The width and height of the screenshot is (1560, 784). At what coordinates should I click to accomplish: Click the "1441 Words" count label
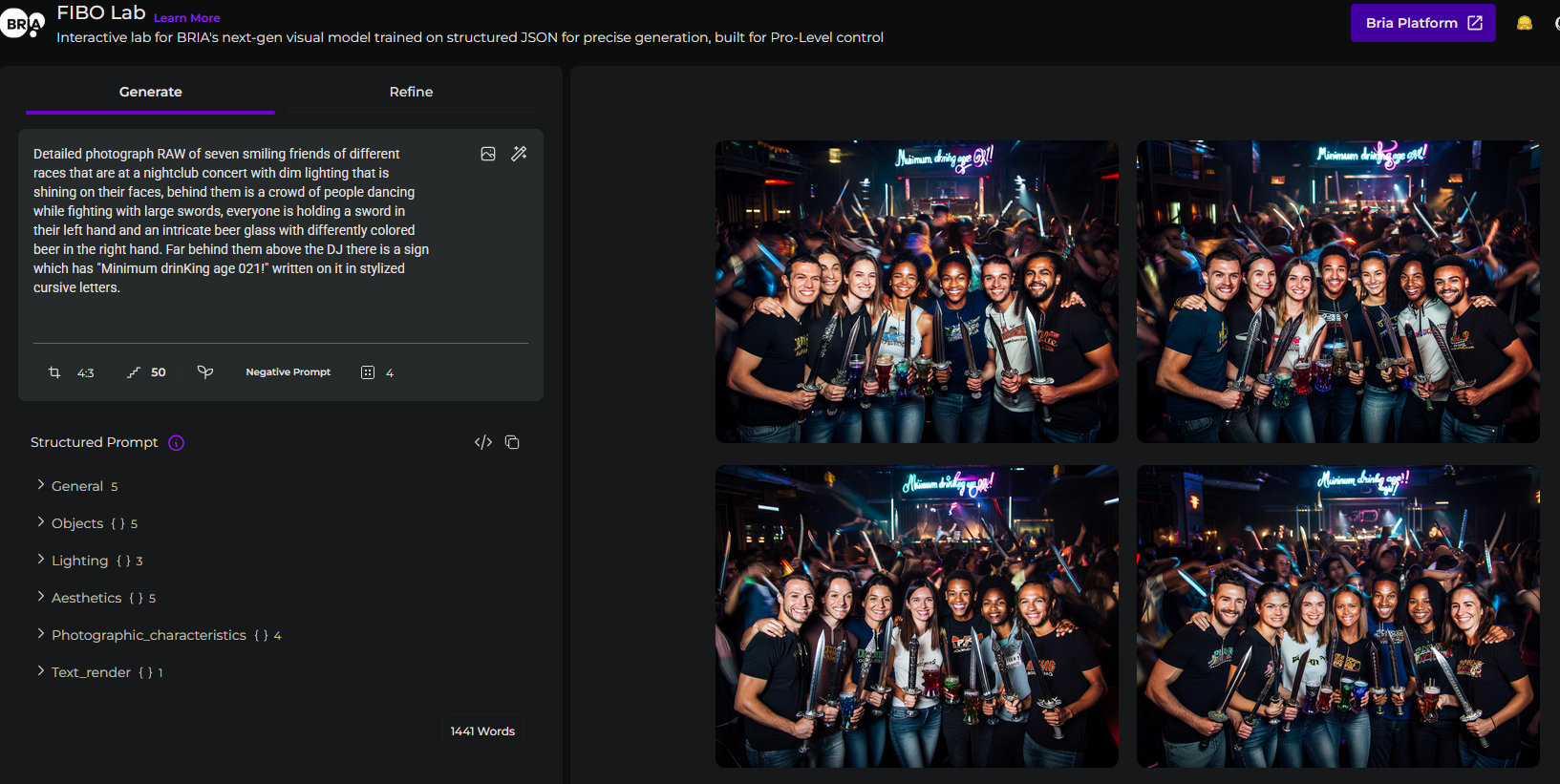pyautogui.click(x=482, y=731)
